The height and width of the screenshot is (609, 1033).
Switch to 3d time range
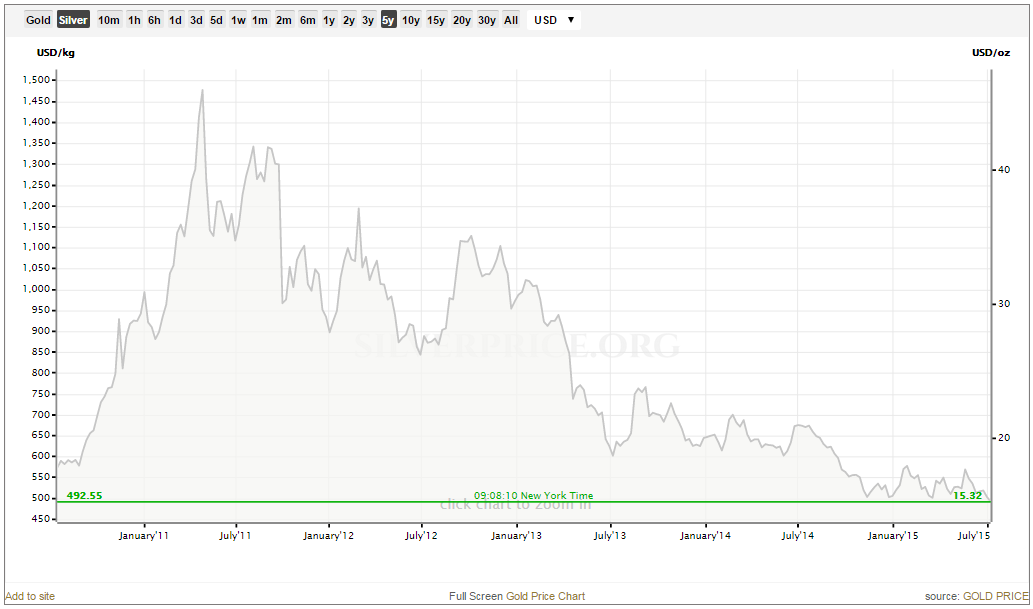(196, 20)
